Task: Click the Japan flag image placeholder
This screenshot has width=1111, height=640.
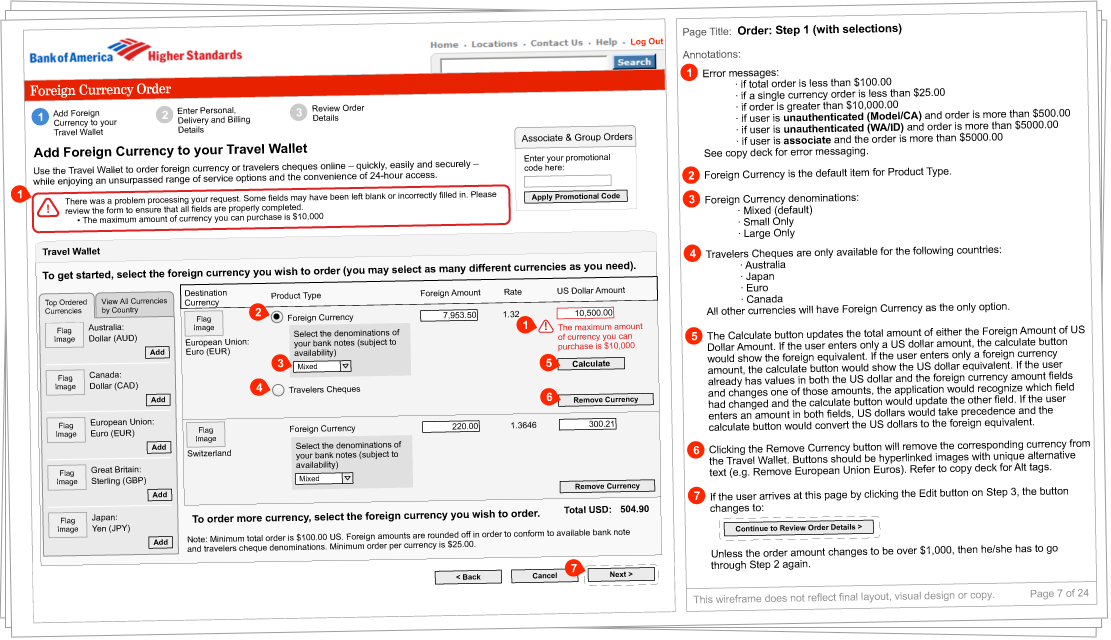Action: point(67,524)
